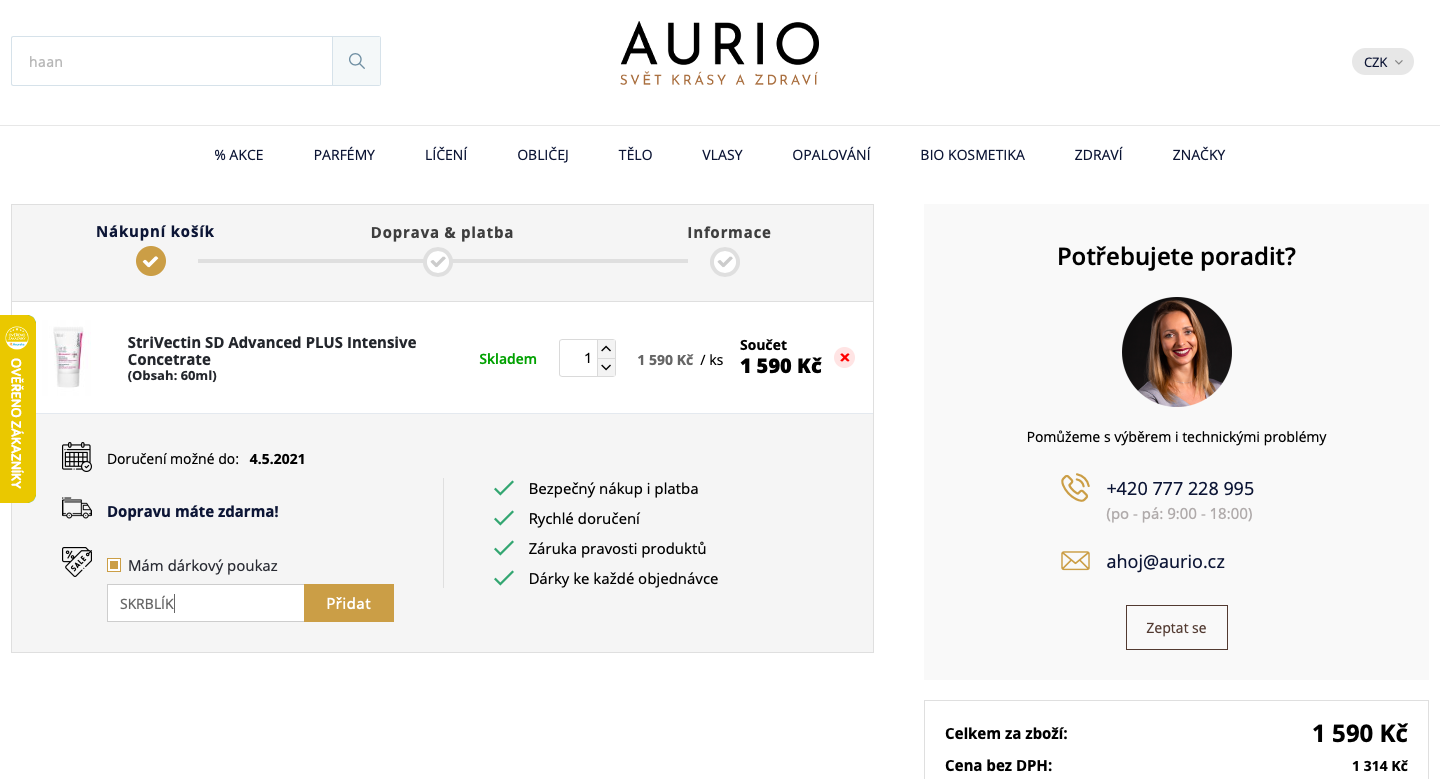
Task: Click the phone handset icon
Action: pyautogui.click(x=1075, y=488)
